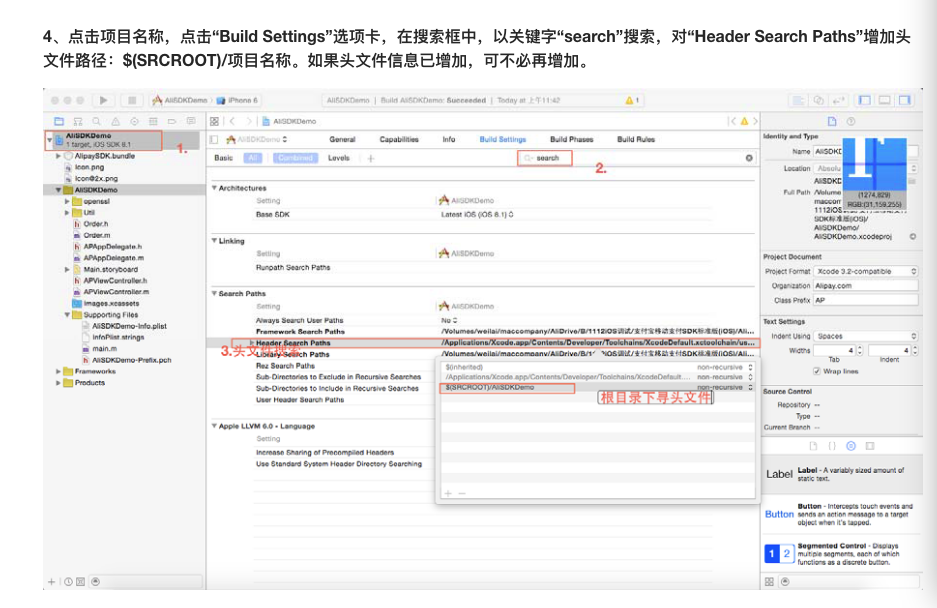Select the Levels view option
This screenshot has height=608, width=937.
coord(338,158)
